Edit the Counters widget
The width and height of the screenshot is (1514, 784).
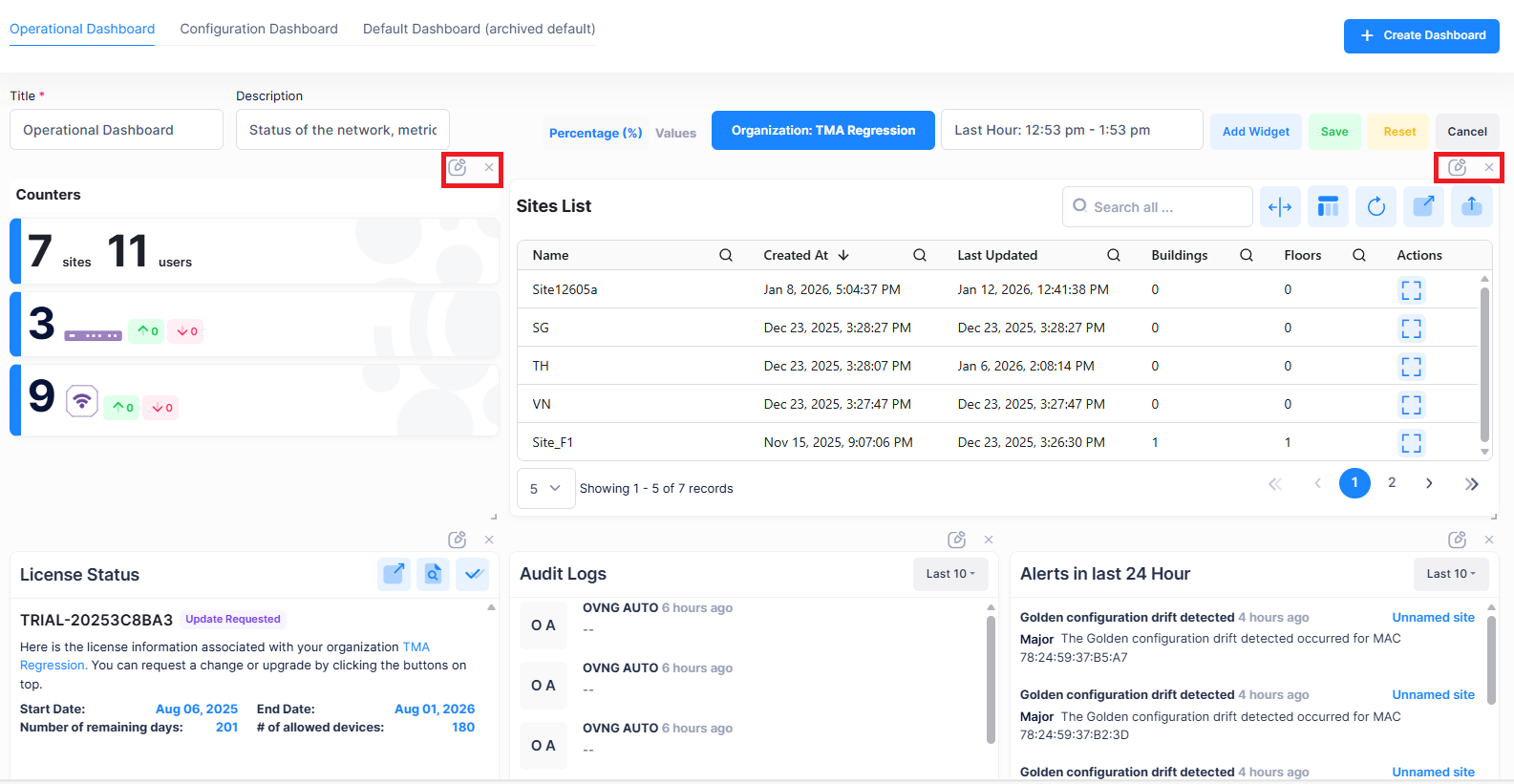click(458, 168)
